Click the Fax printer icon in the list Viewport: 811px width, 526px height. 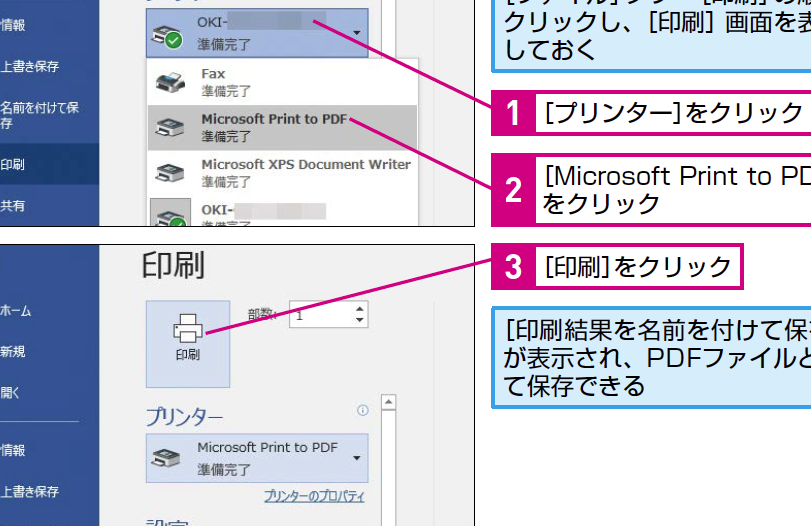click(168, 81)
